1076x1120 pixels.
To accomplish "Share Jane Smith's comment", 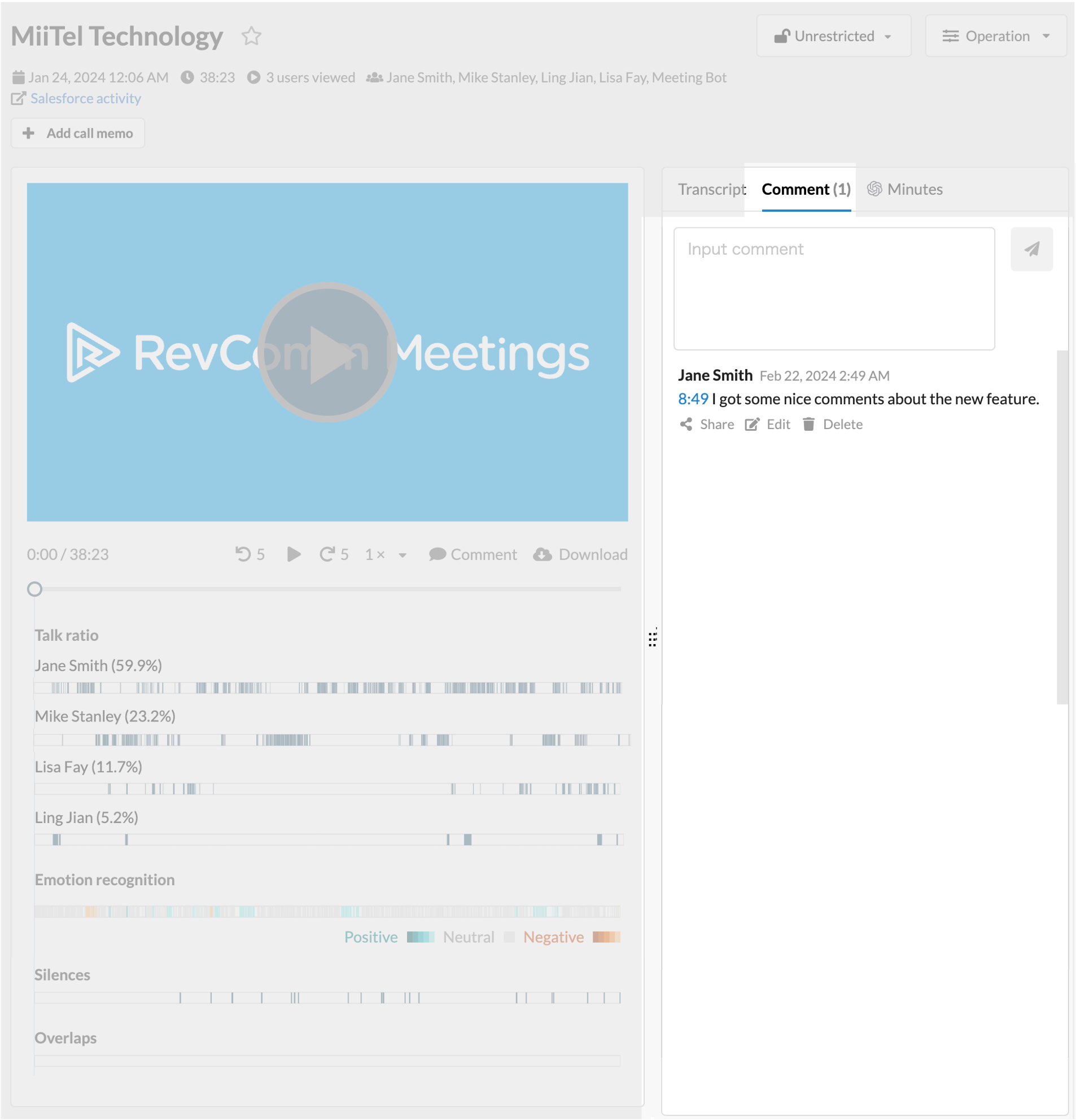I will click(707, 425).
